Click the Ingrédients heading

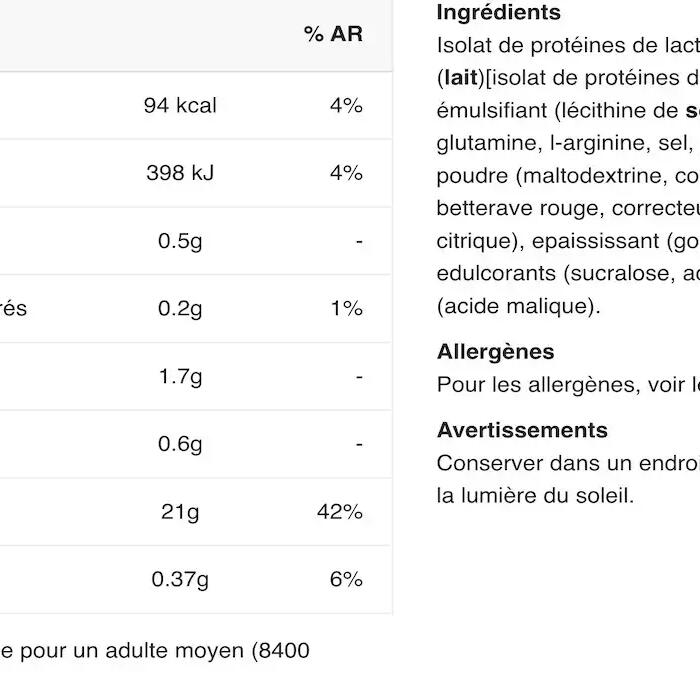pyautogui.click(x=498, y=13)
